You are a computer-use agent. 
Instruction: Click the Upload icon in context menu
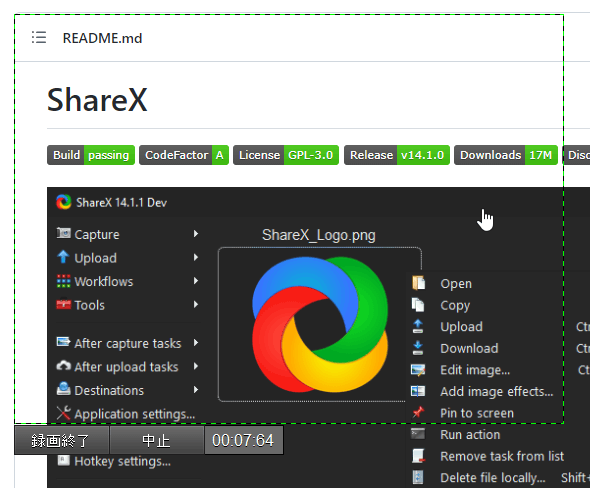click(418, 326)
